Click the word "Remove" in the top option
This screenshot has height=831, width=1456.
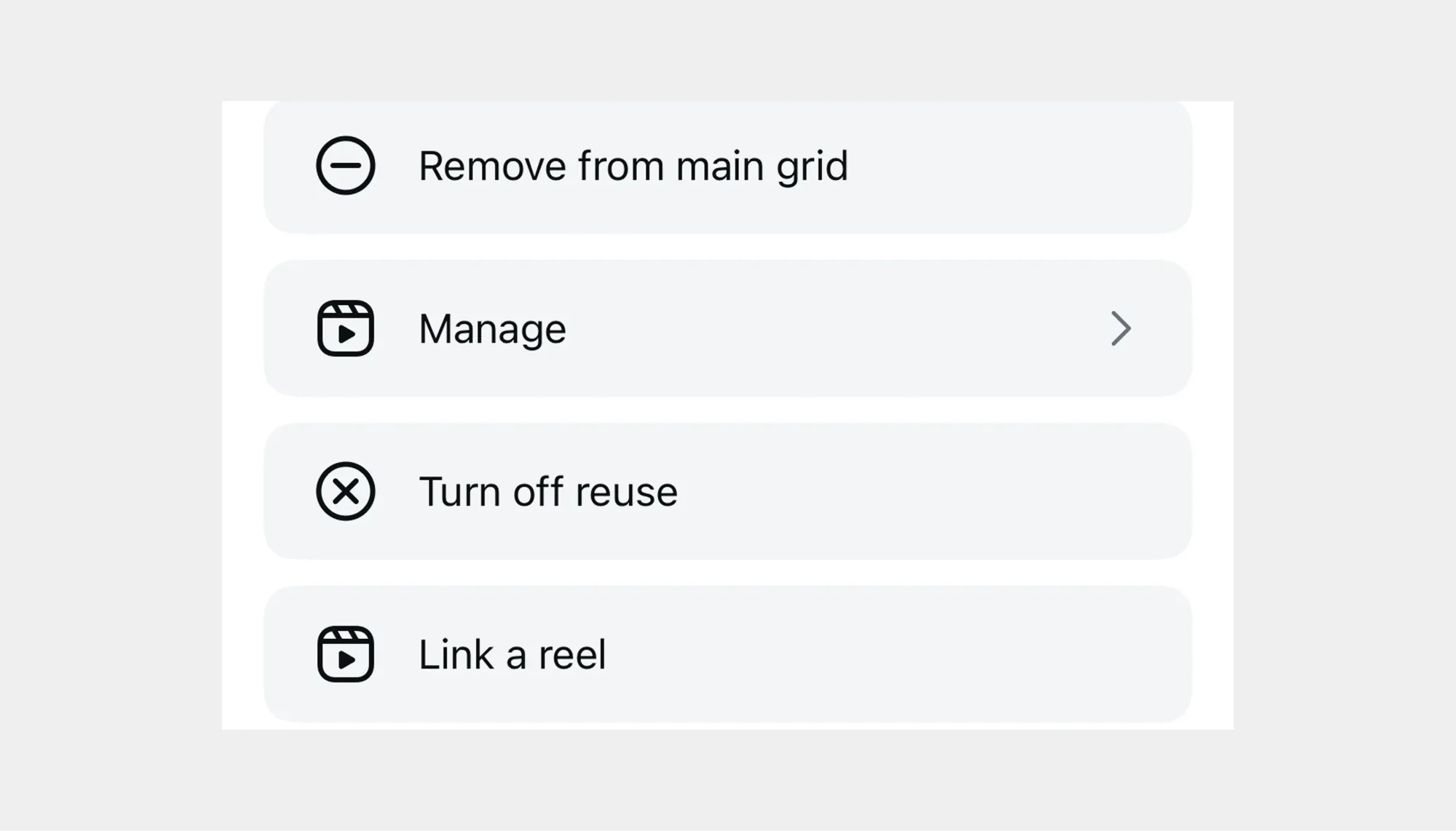click(x=492, y=166)
